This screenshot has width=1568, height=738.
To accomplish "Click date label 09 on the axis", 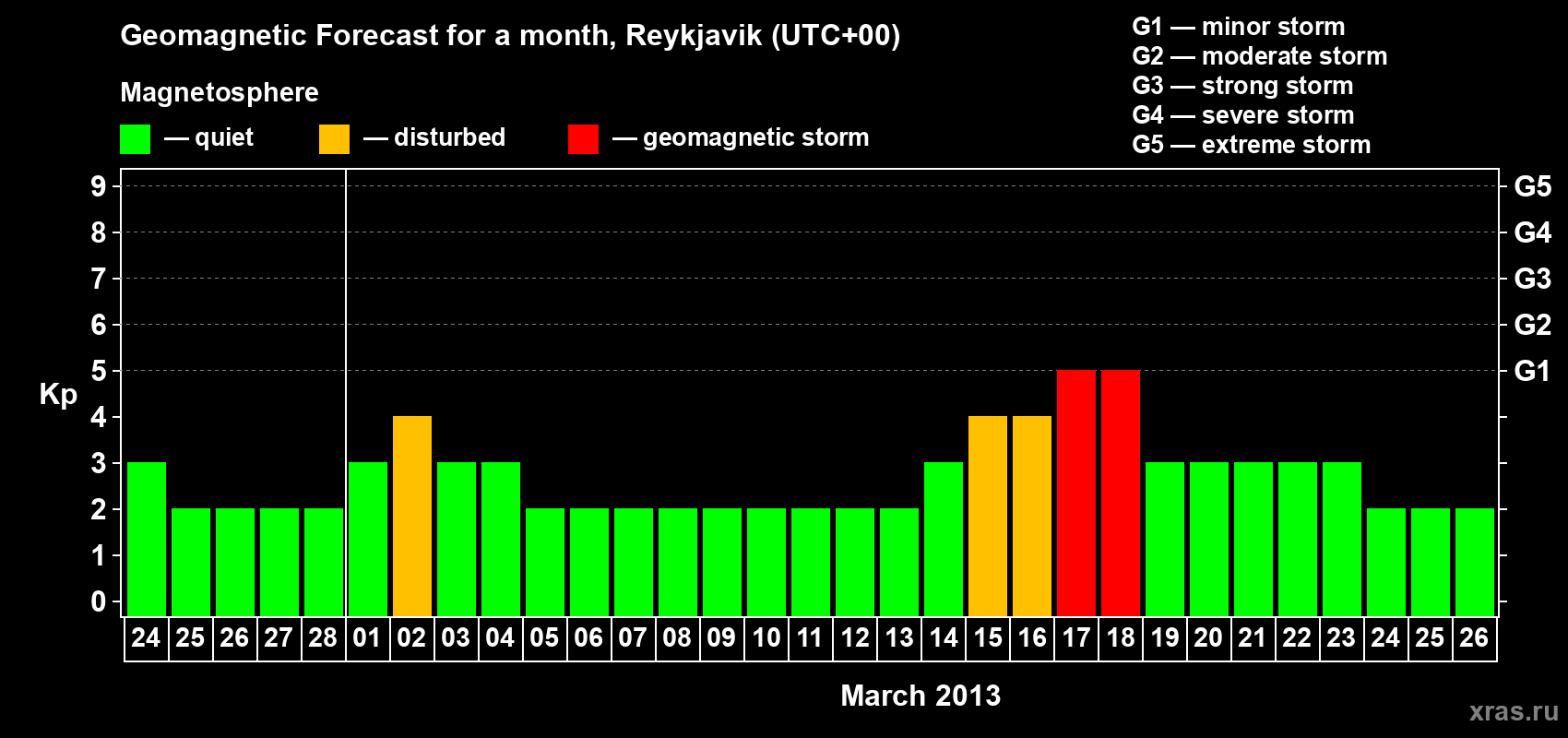I will (x=721, y=638).
